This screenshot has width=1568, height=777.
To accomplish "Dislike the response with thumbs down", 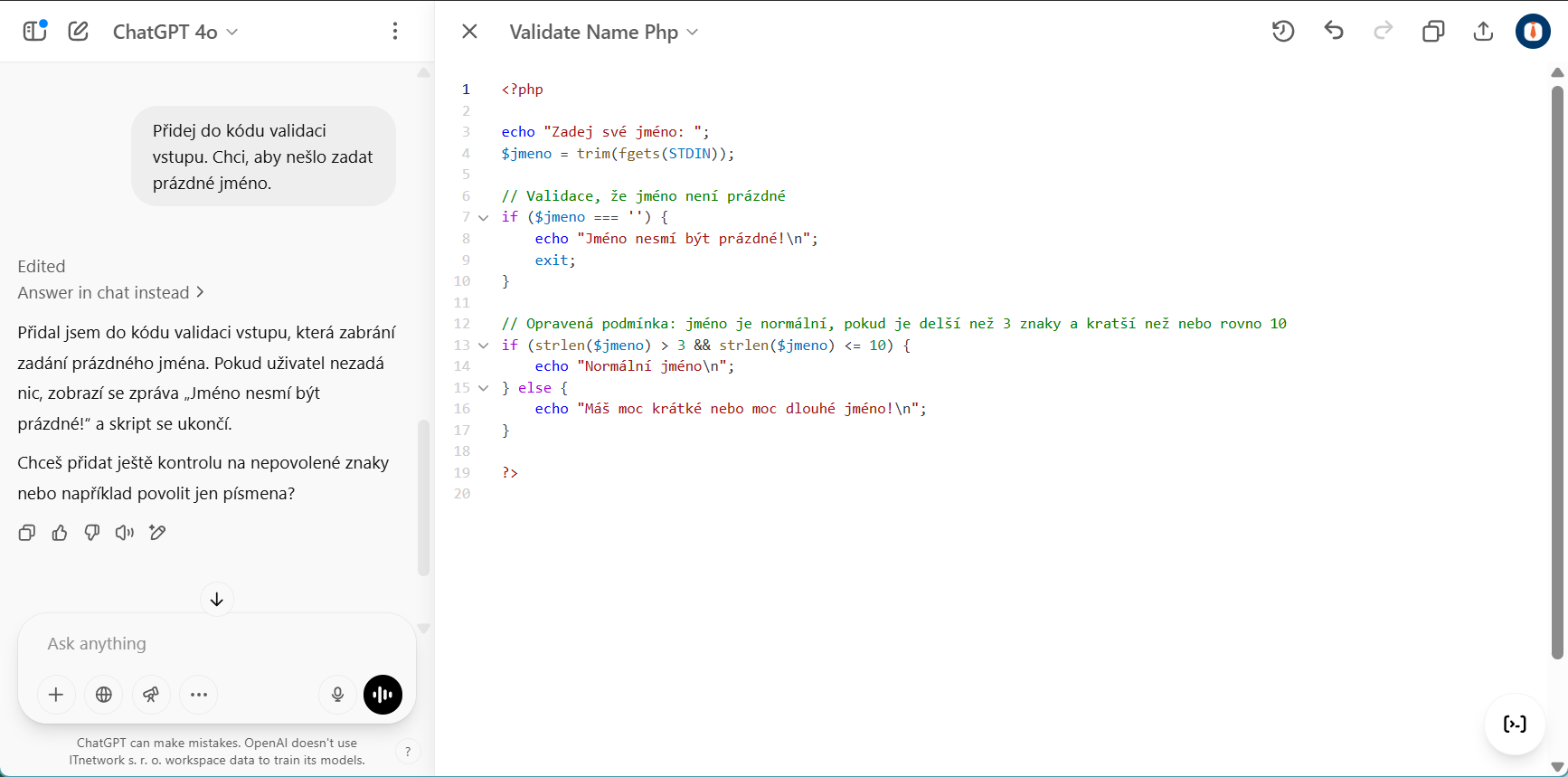I will point(92,533).
